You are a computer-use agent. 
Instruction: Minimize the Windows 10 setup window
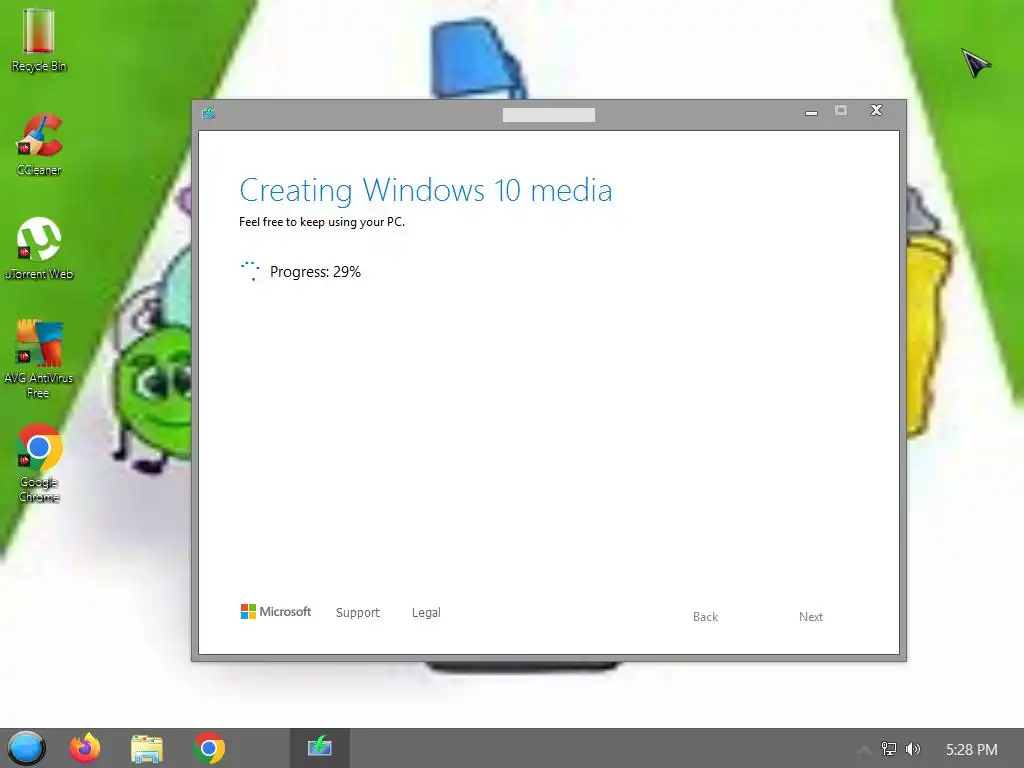point(811,112)
